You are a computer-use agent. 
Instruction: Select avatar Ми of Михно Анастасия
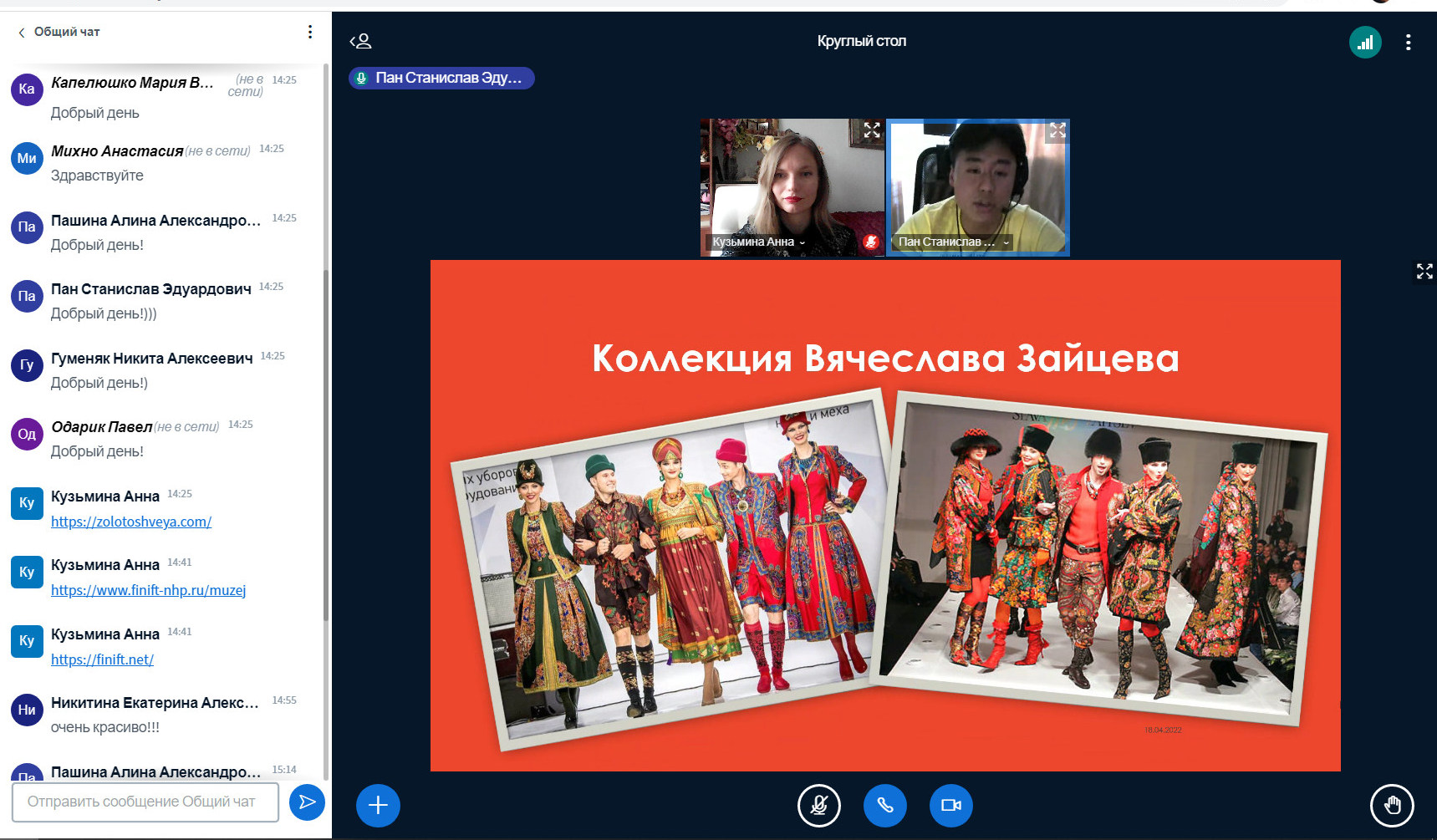(27, 158)
